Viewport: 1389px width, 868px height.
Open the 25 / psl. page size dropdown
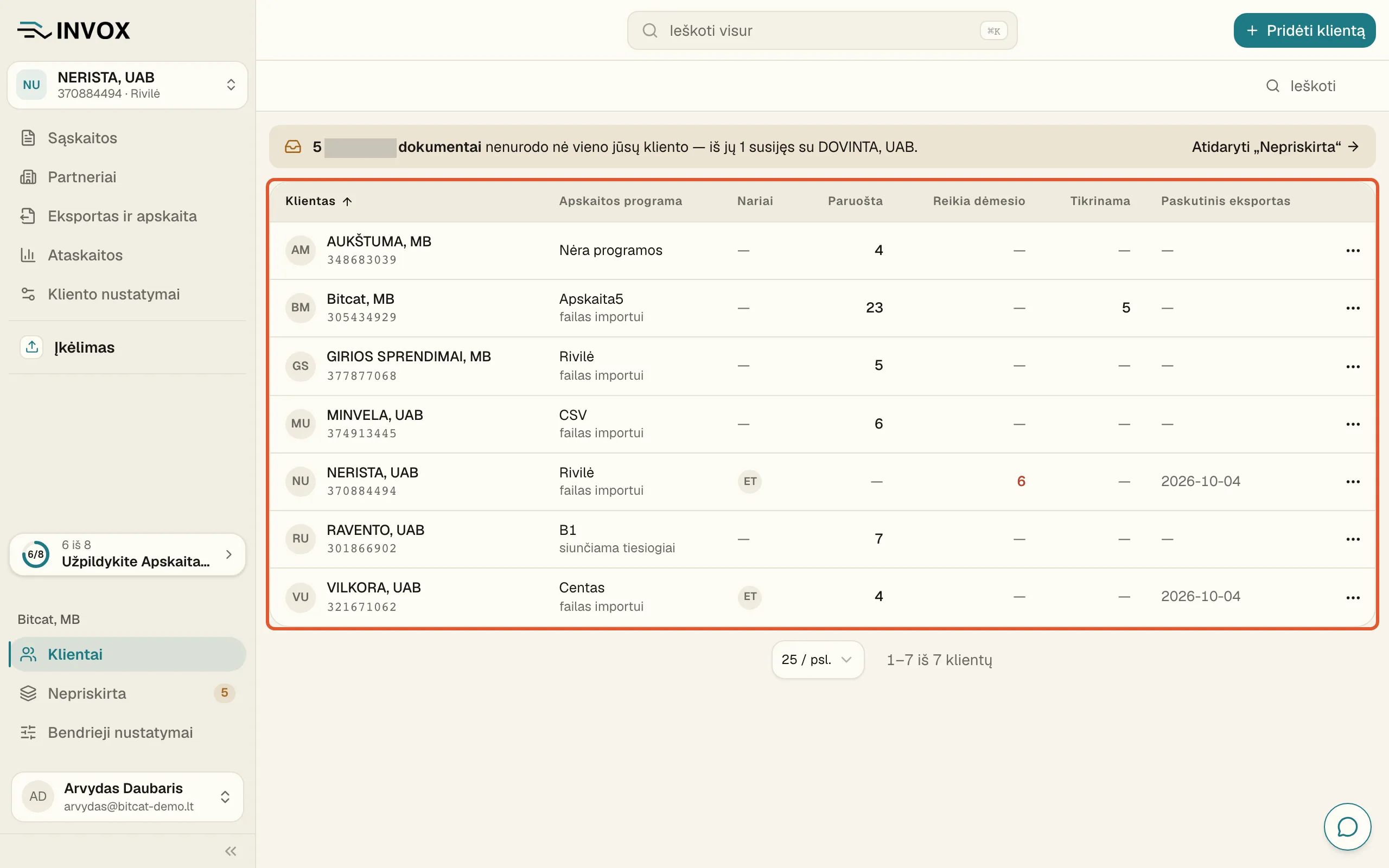tap(817, 660)
